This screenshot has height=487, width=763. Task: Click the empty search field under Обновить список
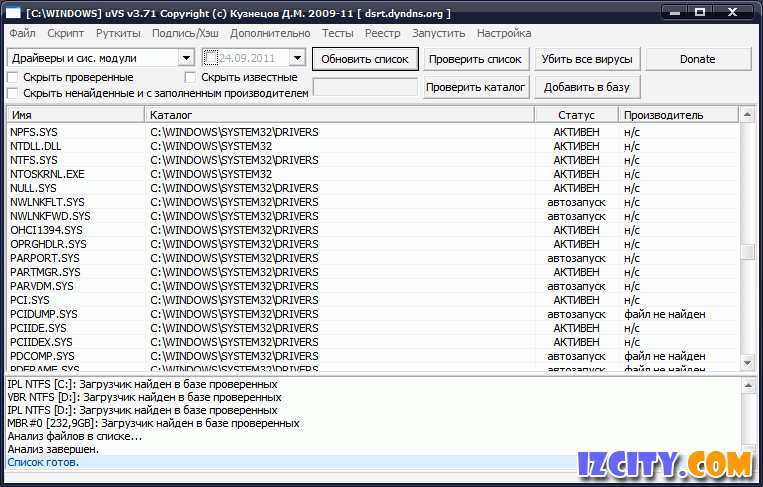365,88
